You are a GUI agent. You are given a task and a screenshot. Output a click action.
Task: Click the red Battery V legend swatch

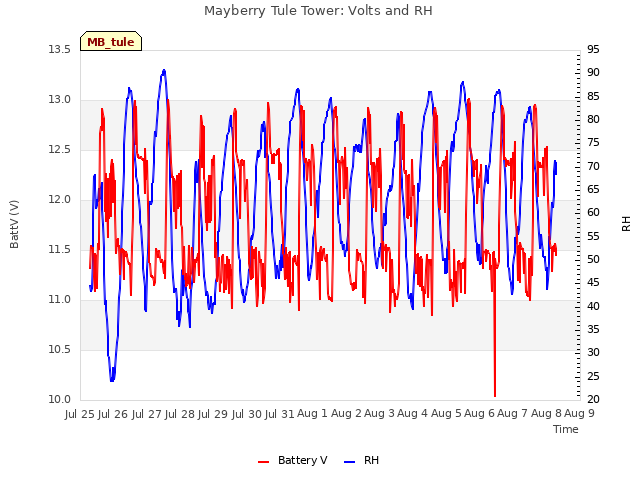[x=264, y=462]
